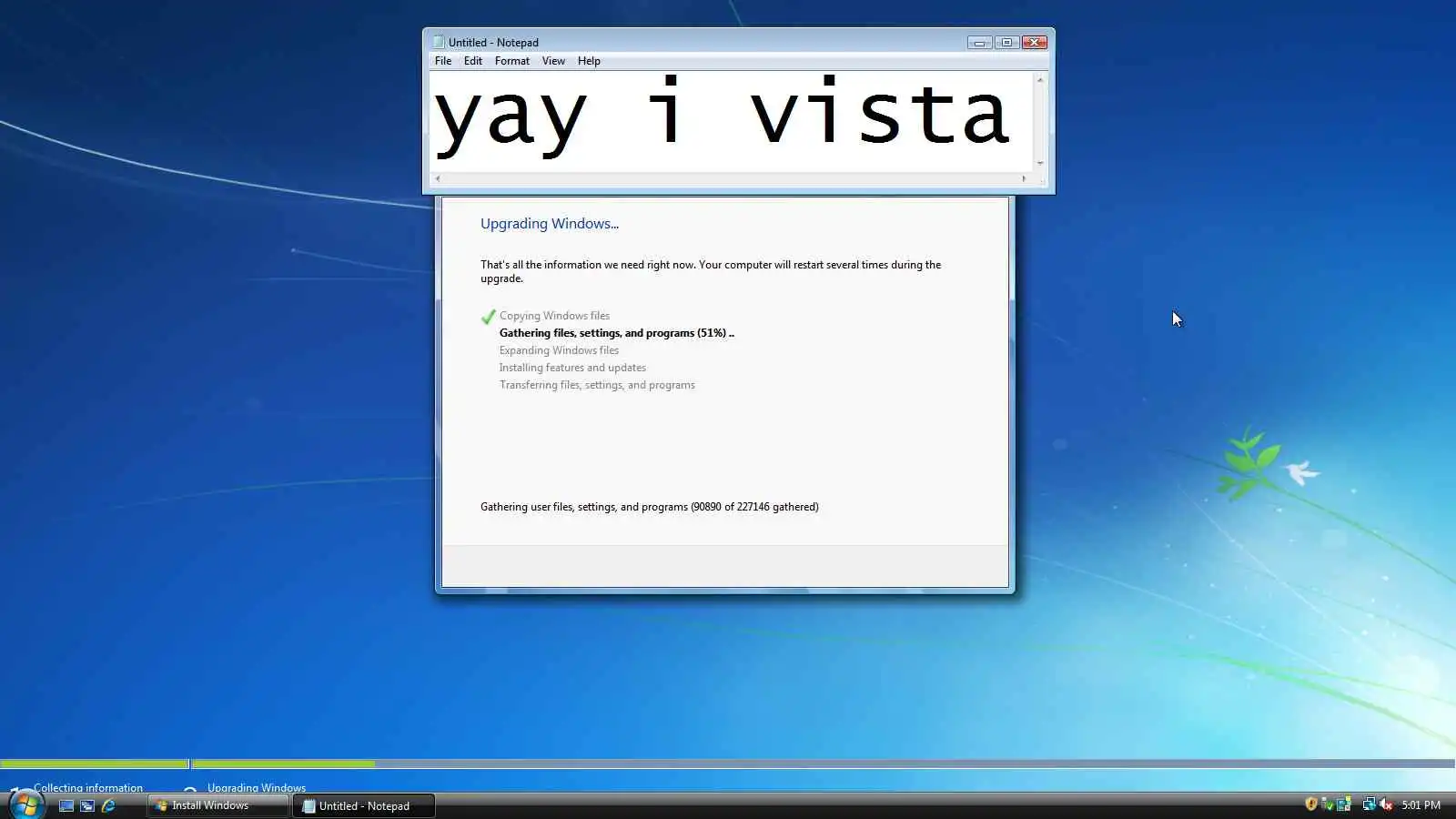Click the 'Your computer will restart several times' message
Viewport: 1456px width, 819px height.
point(711,271)
